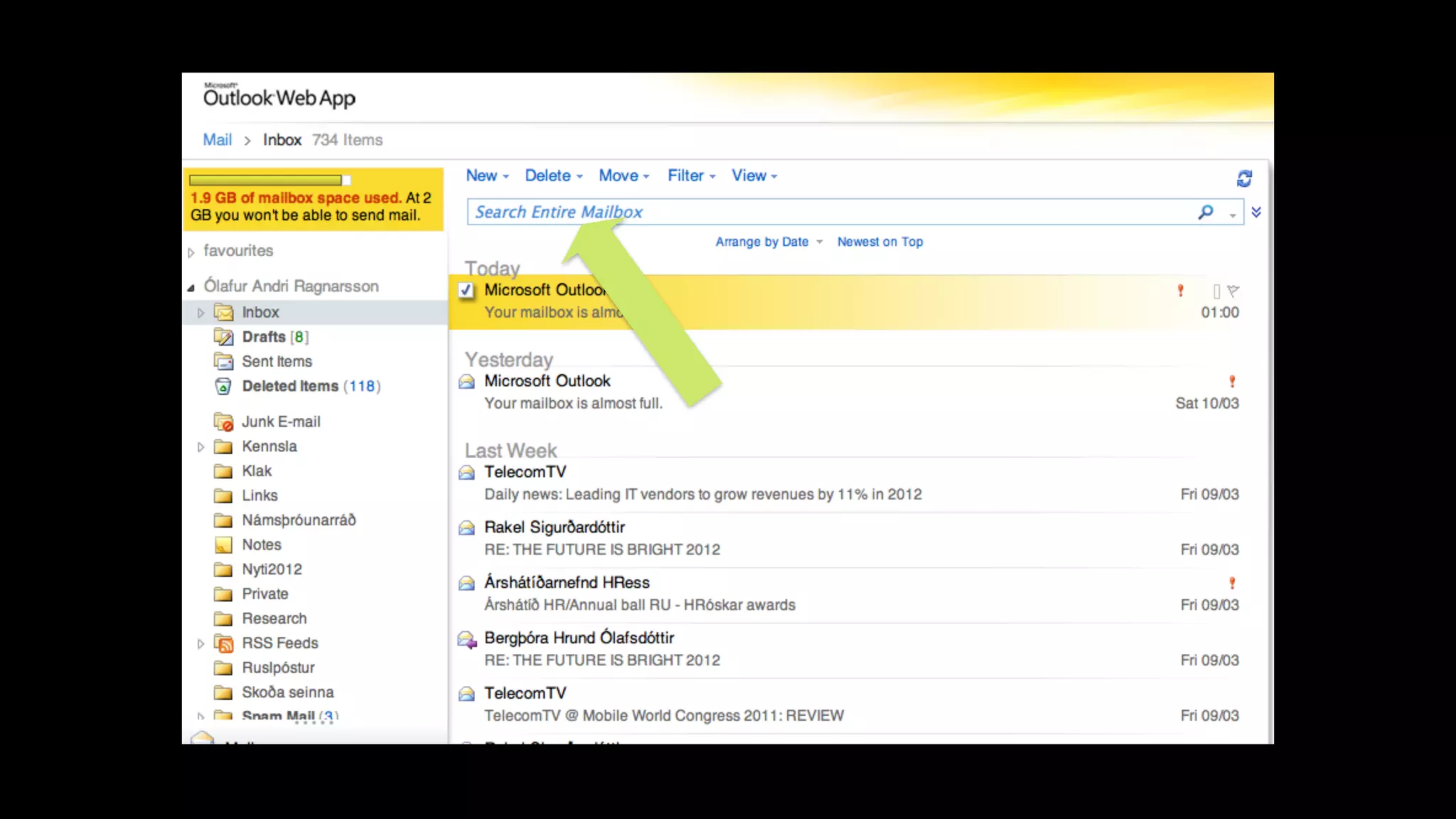Expand the Kennsla folder tree

click(x=200, y=447)
